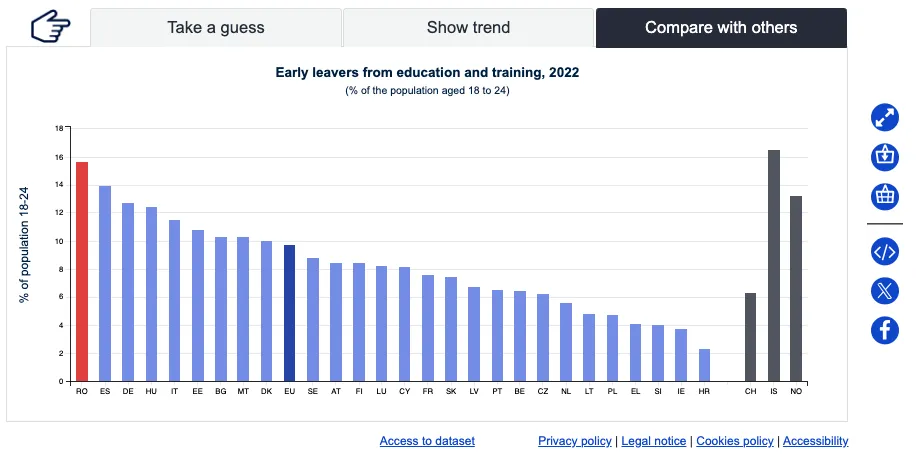This screenshot has width=923, height=463.
Task: View the Cookies policy link
Action: coord(734,441)
